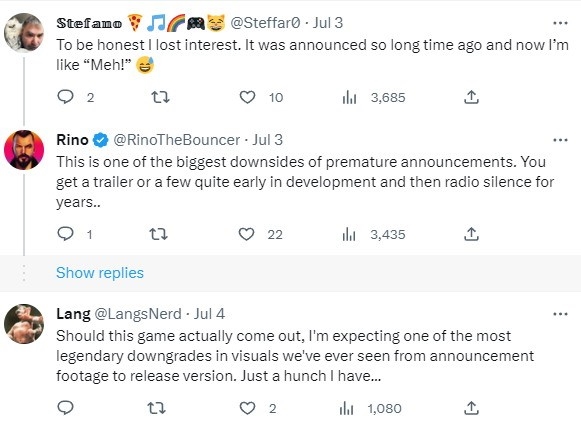The width and height of the screenshot is (581, 426).
Task: View analytics for Rino's tweet
Action: point(349,234)
